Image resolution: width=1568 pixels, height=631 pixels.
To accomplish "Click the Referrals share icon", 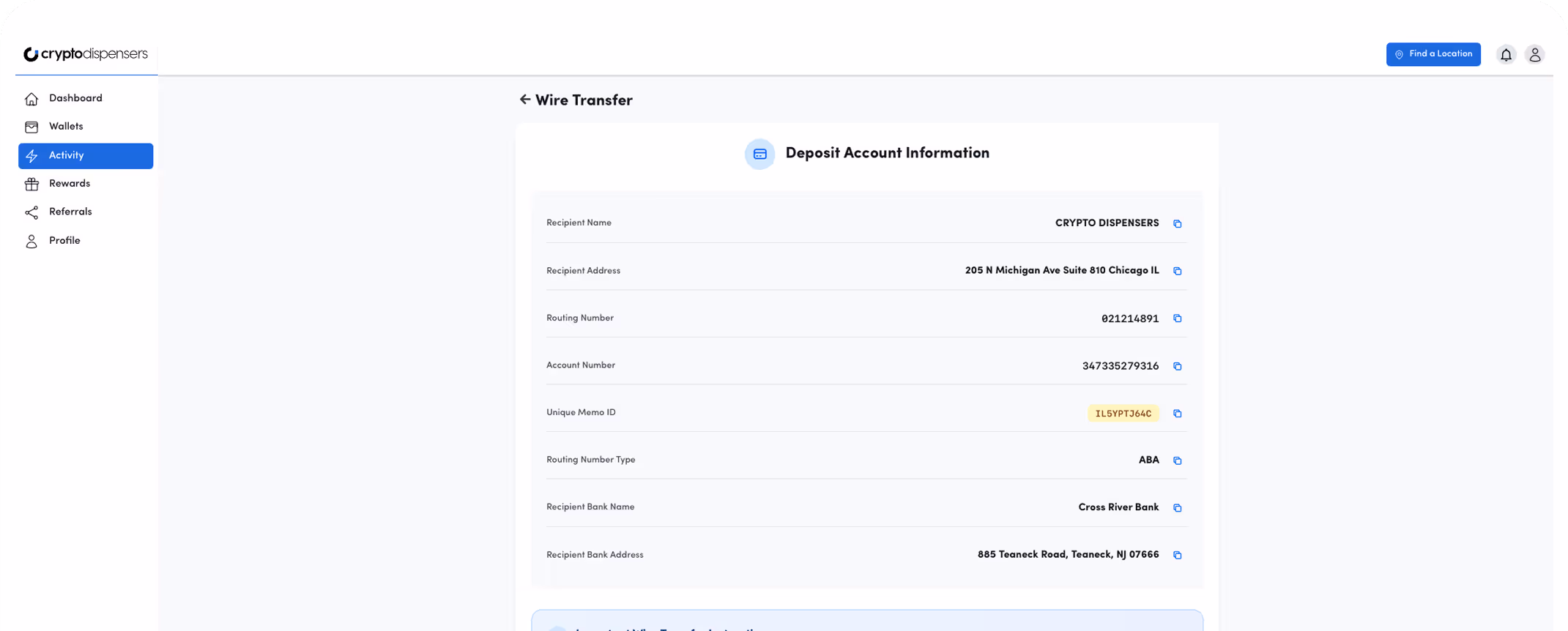I will click(31, 212).
